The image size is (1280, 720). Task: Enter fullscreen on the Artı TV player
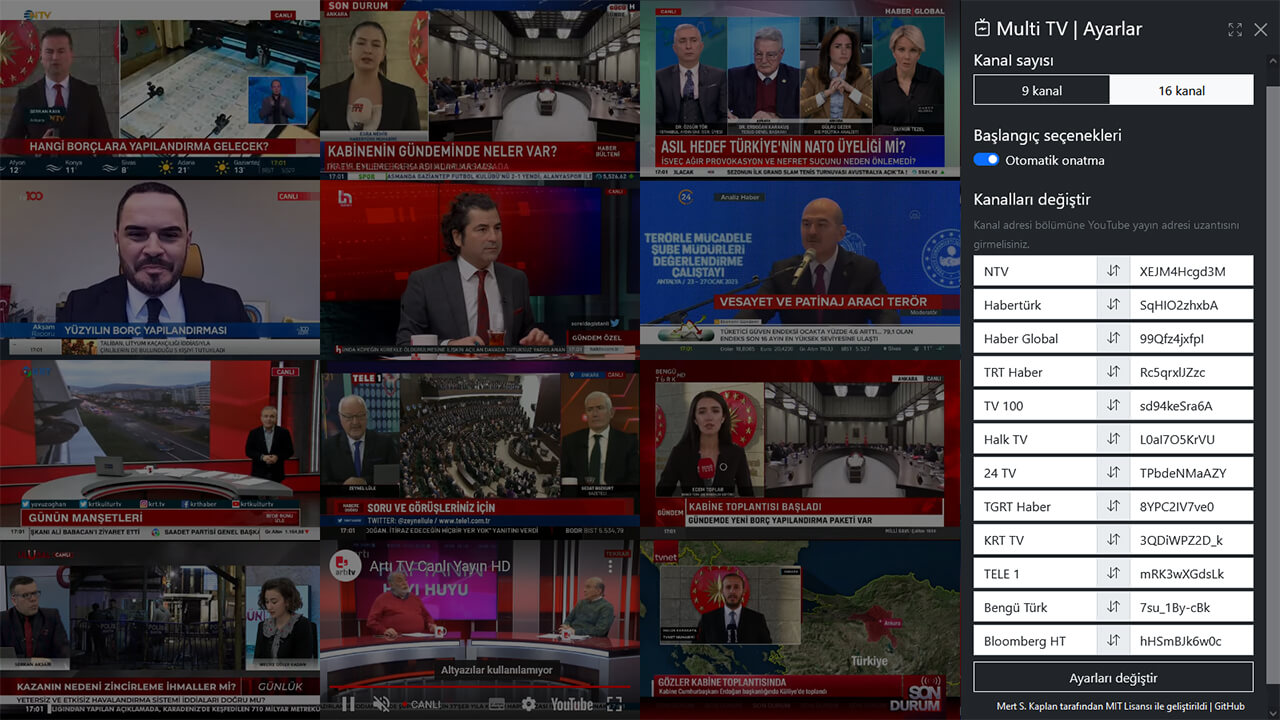point(614,703)
